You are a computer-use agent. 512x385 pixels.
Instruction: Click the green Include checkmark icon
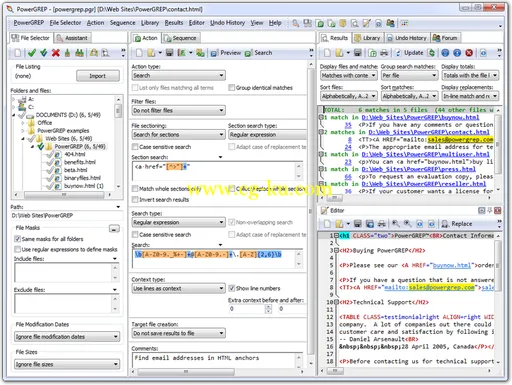tap(32, 53)
